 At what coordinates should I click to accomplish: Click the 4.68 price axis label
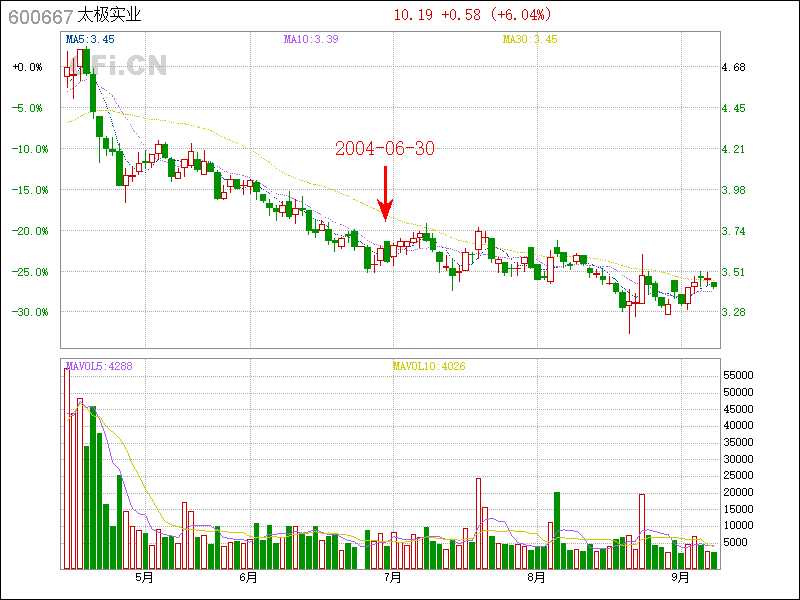coord(734,67)
